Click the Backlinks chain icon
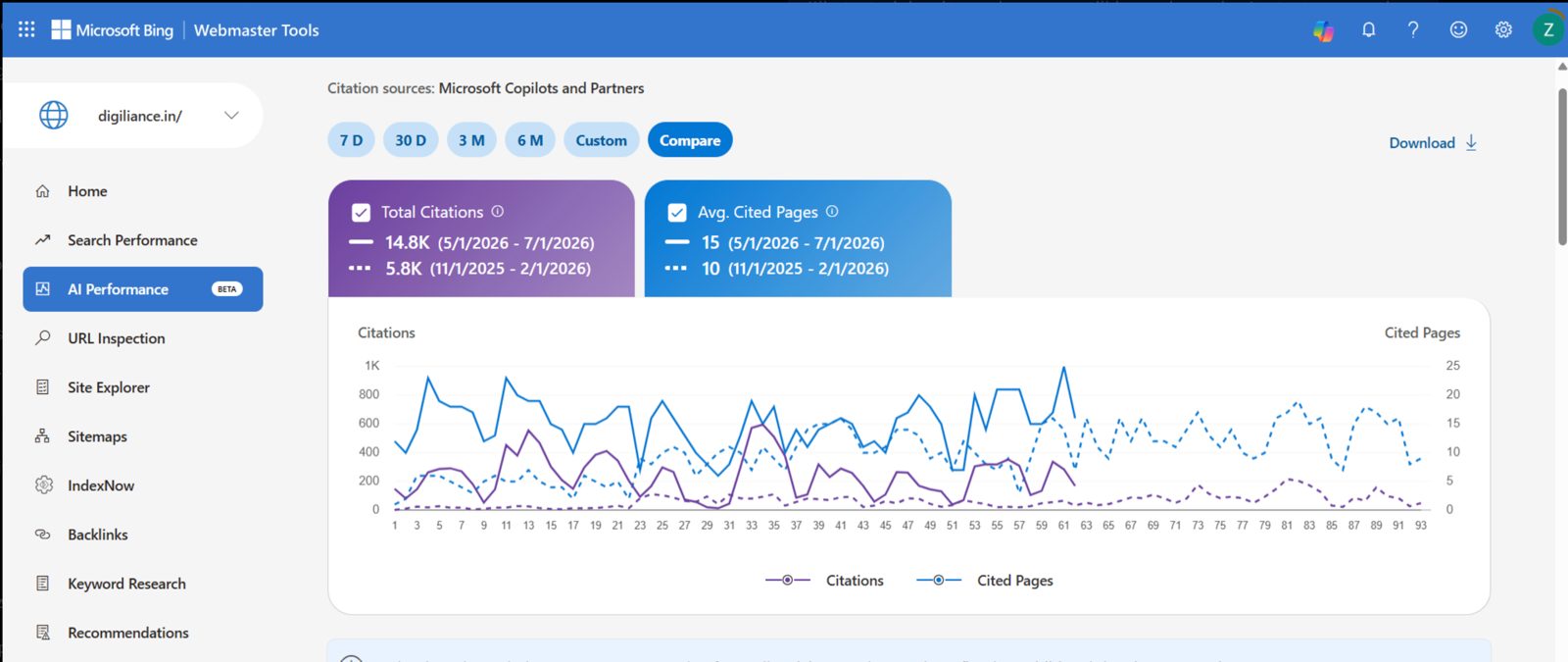The image size is (1568, 662). 42,535
